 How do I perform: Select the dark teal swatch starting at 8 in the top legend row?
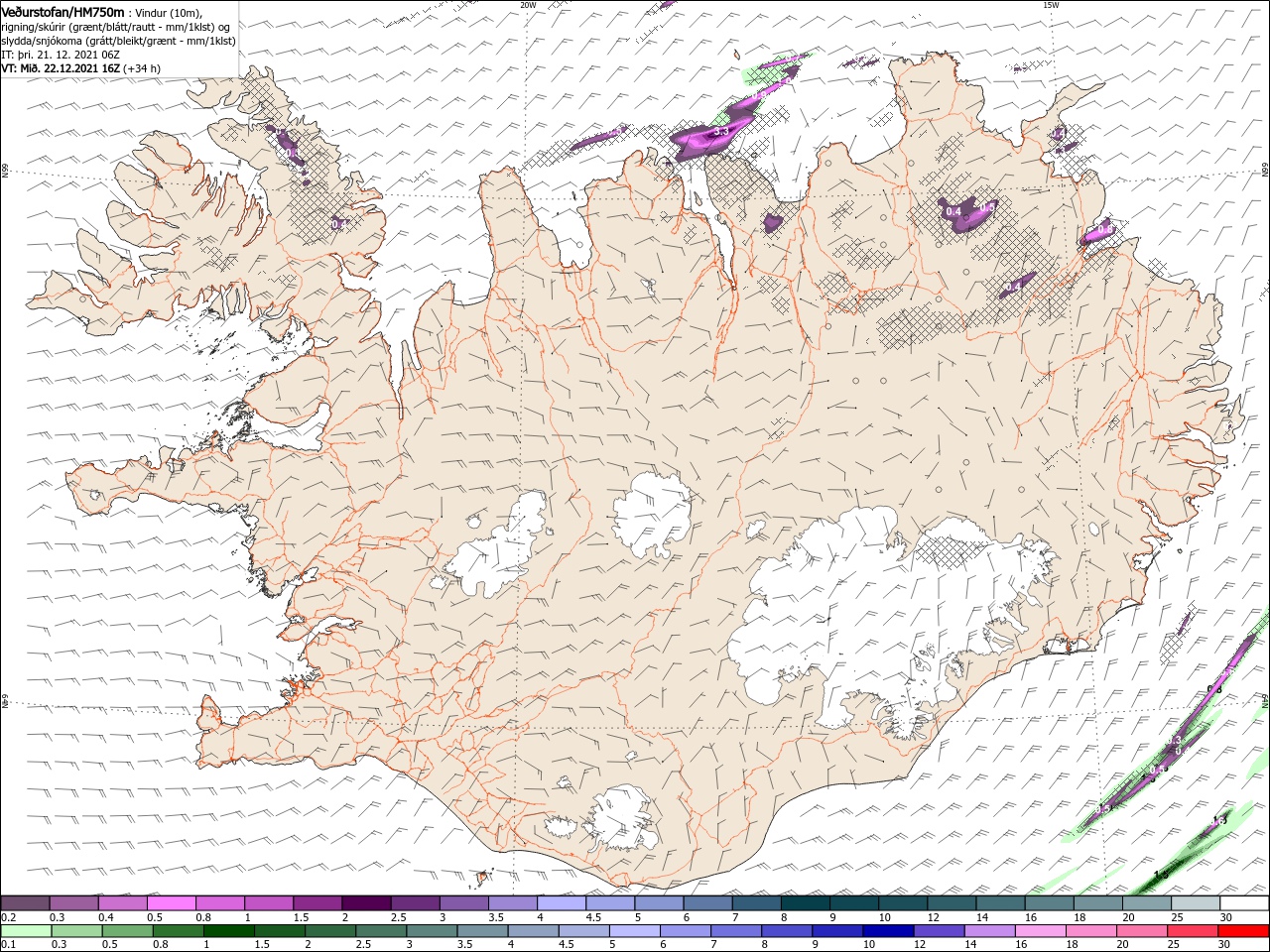pyautogui.click(x=806, y=903)
